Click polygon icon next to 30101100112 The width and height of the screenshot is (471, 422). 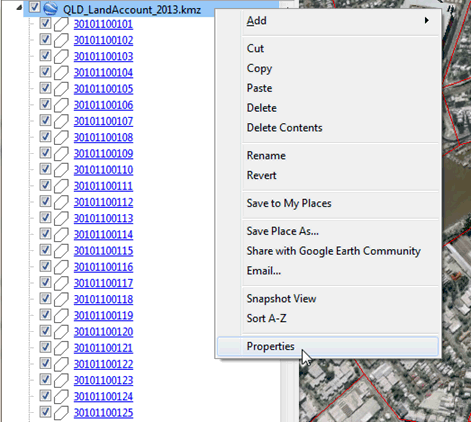(61, 203)
